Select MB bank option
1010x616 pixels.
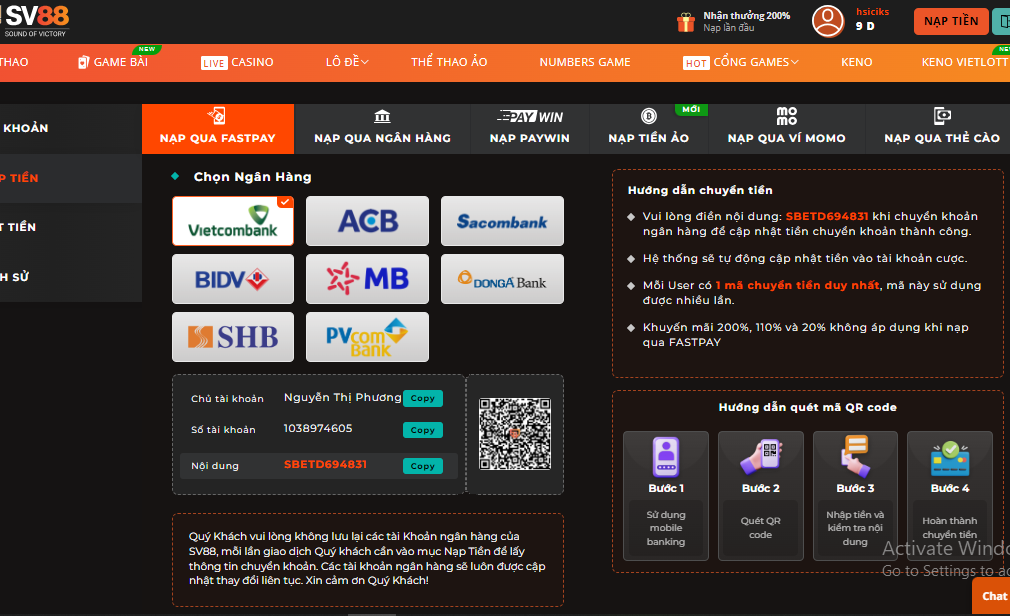367,279
